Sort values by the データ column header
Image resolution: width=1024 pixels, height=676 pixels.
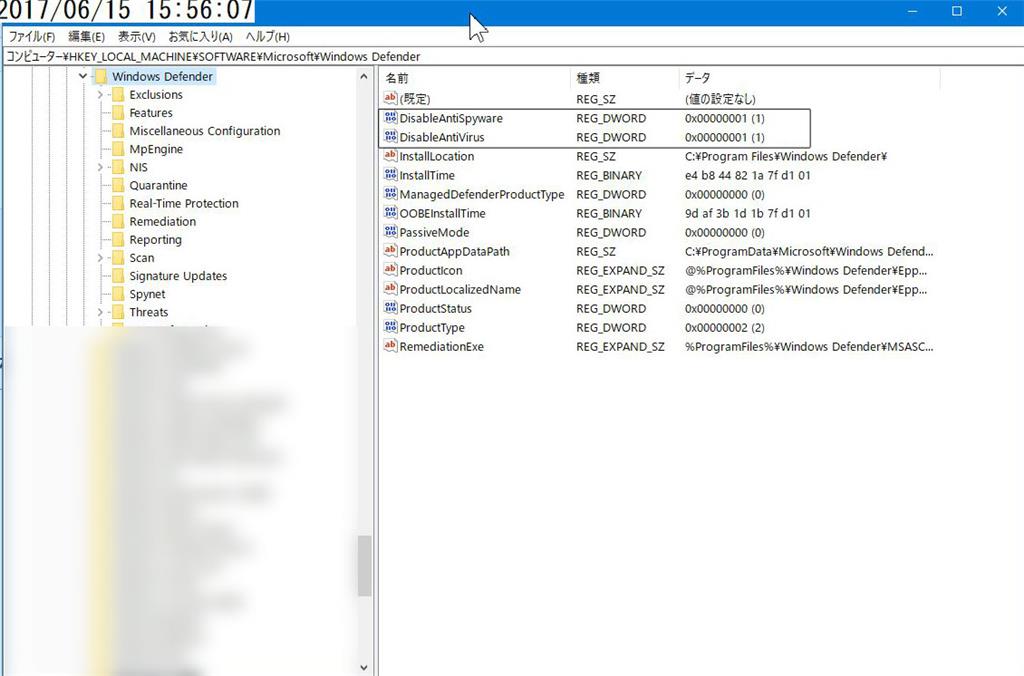(x=810, y=78)
